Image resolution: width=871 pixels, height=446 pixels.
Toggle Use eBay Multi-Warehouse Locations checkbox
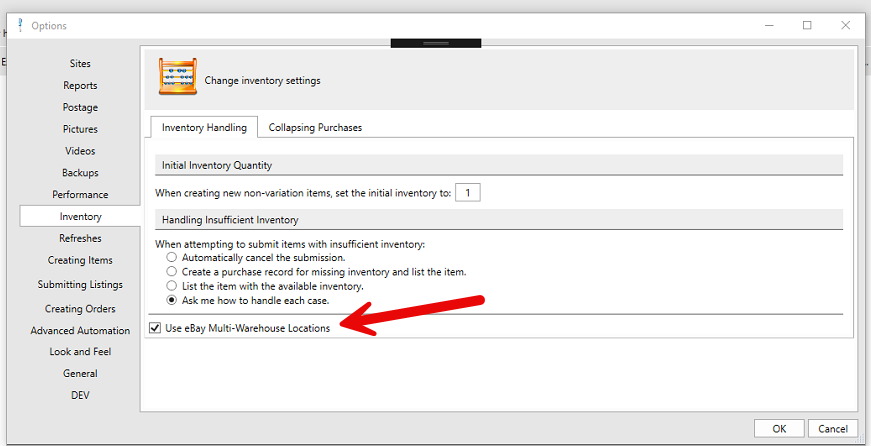154,328
